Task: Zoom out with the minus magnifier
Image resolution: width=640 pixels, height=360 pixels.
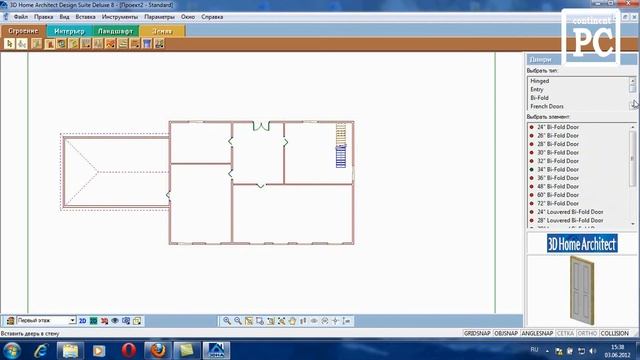Action: click(238, 321)
